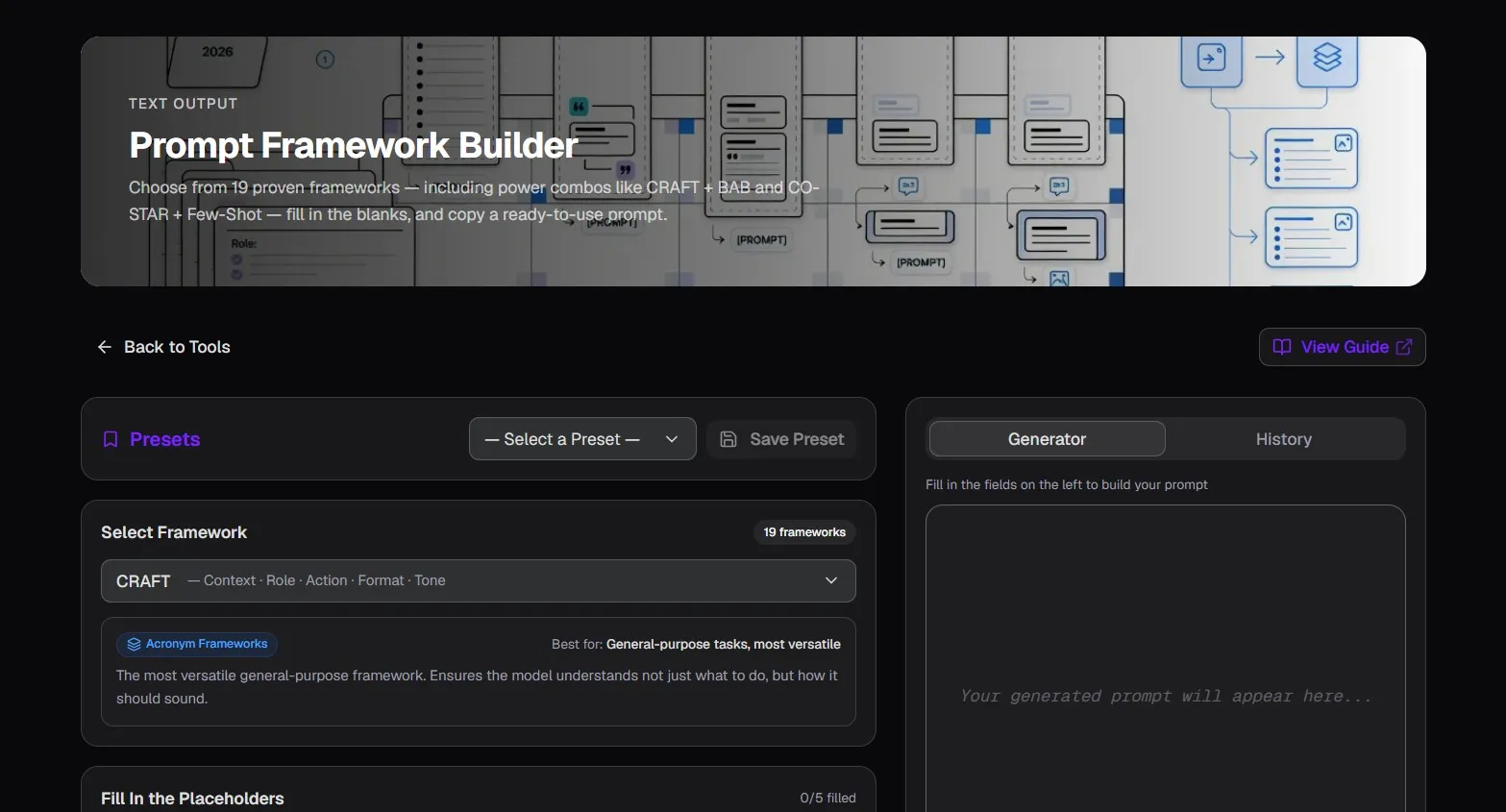Click the generated prompt output area
The height and width of the screenshot is (812, 1506).
(x=1166, y=659)
